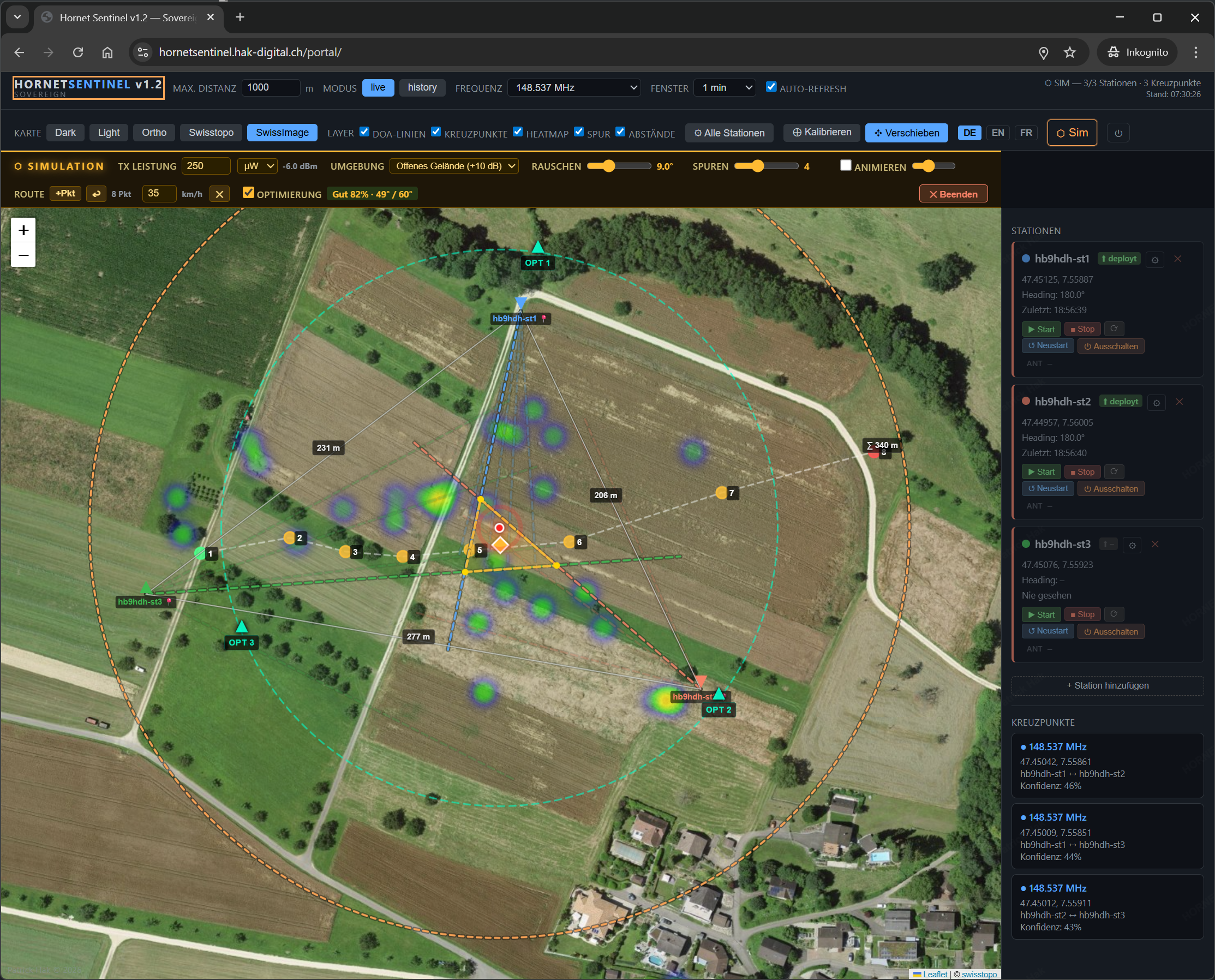
Task: Open the FREQUENZ dropdown
Action: [573, 87]
